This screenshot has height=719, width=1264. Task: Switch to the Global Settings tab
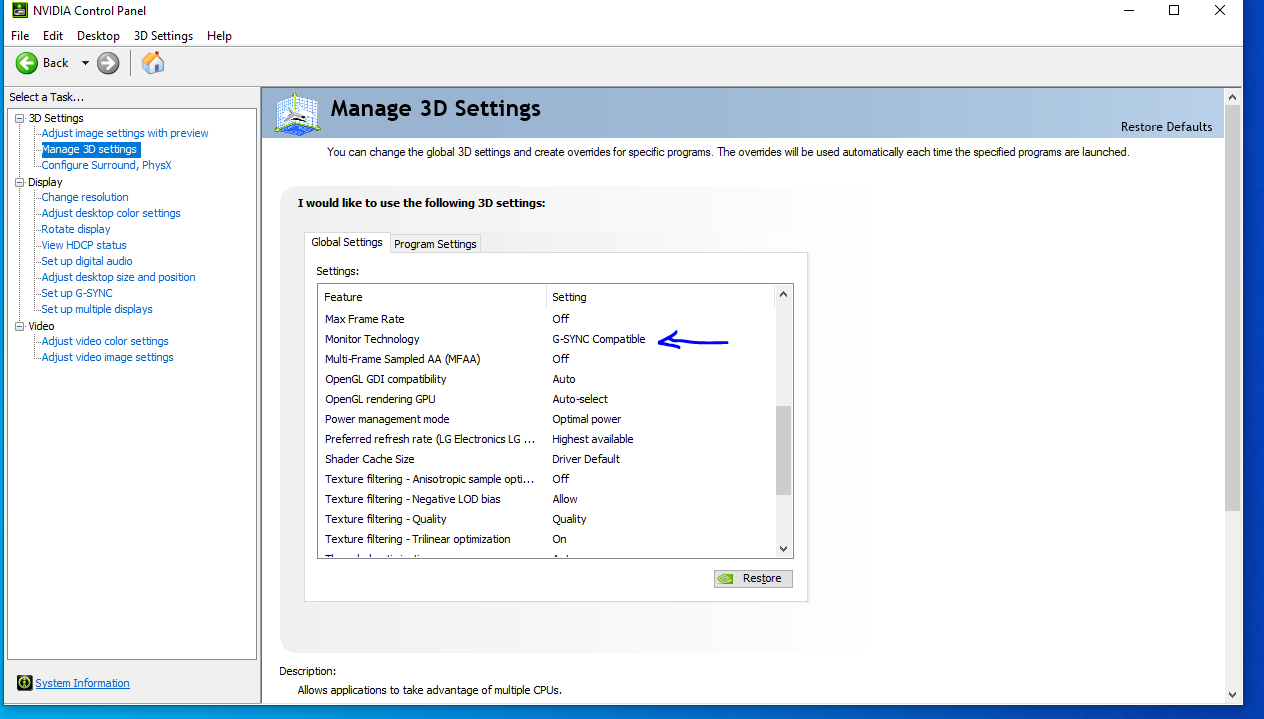click(347, 242)
